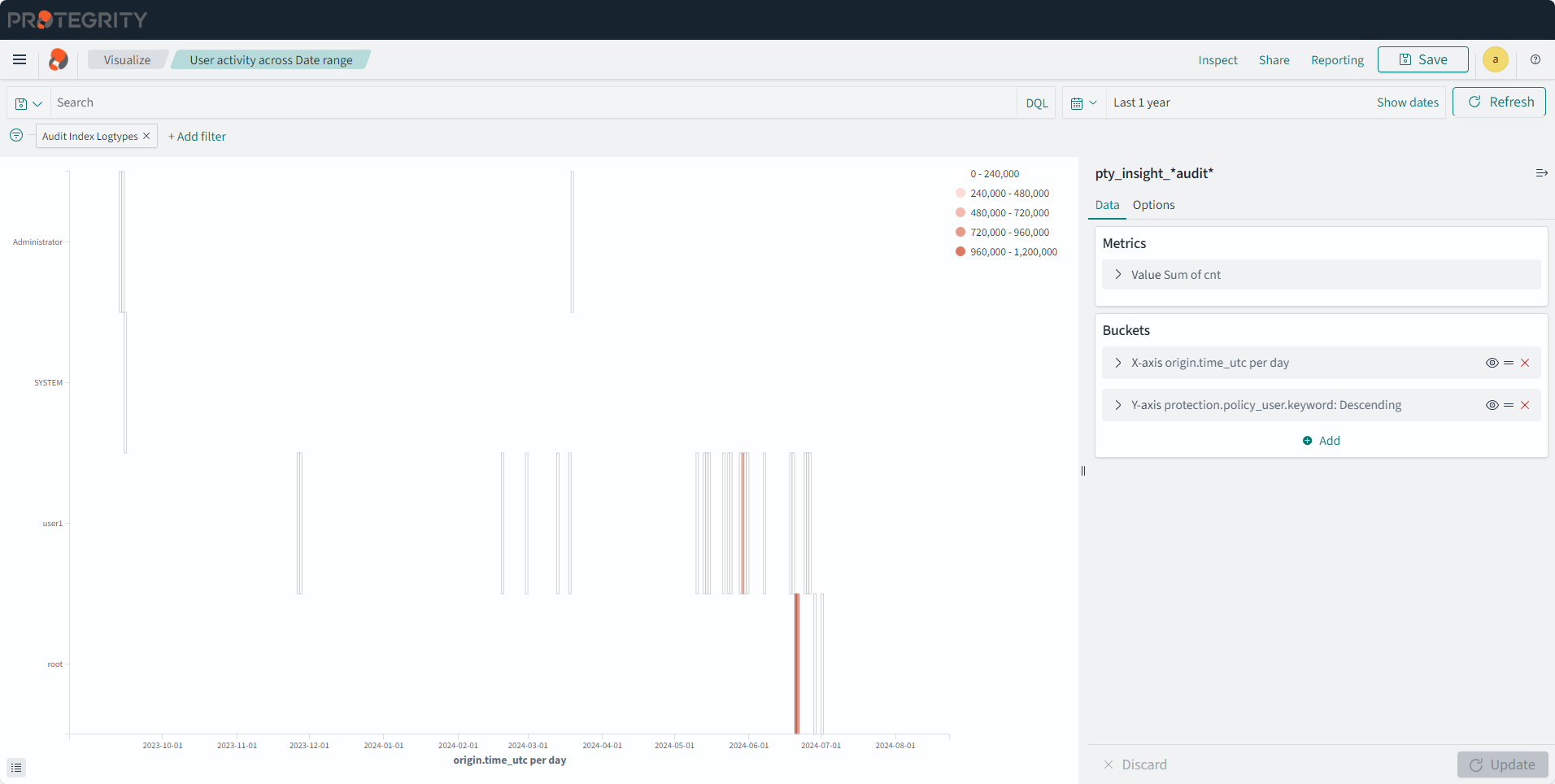The image size is (1555, 784).
Task: Toggle visibility of the Y-axis bucket
Action: coord(1492,405)
